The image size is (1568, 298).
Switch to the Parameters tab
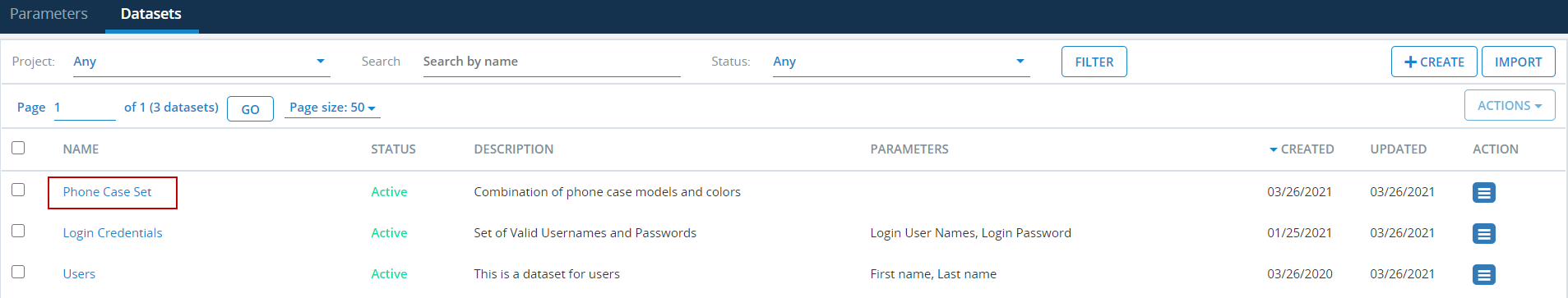tap(49, 14)
